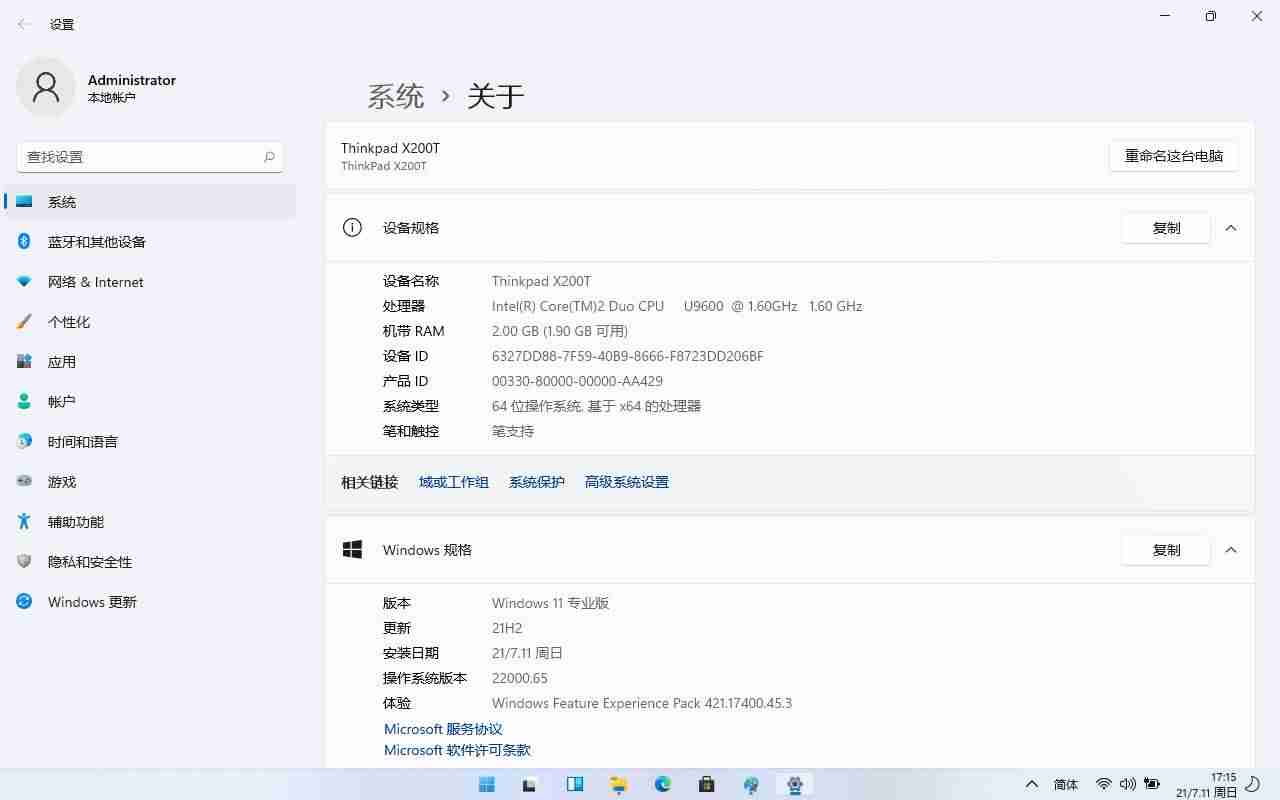Collapse the 设备规格 section chevron
This screenshot has height=800, width=1280.
coord(1231,228)
